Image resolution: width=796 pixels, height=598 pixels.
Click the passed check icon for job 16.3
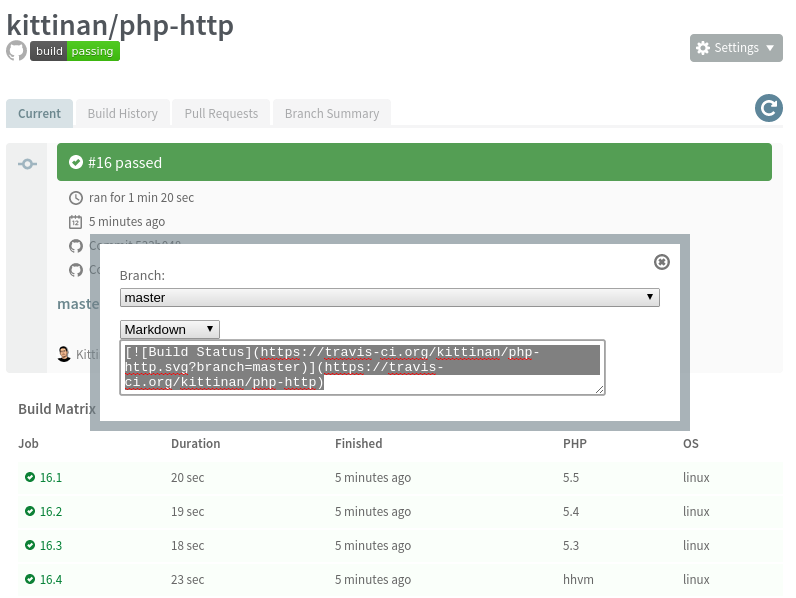(30, 545)
